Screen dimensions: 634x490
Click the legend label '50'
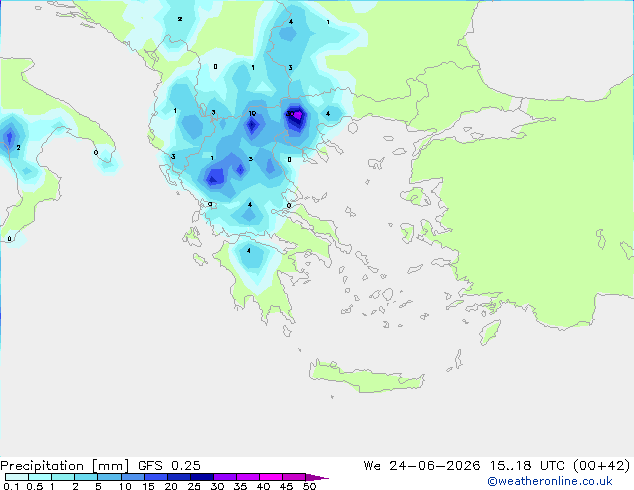(x=309, y=486)
